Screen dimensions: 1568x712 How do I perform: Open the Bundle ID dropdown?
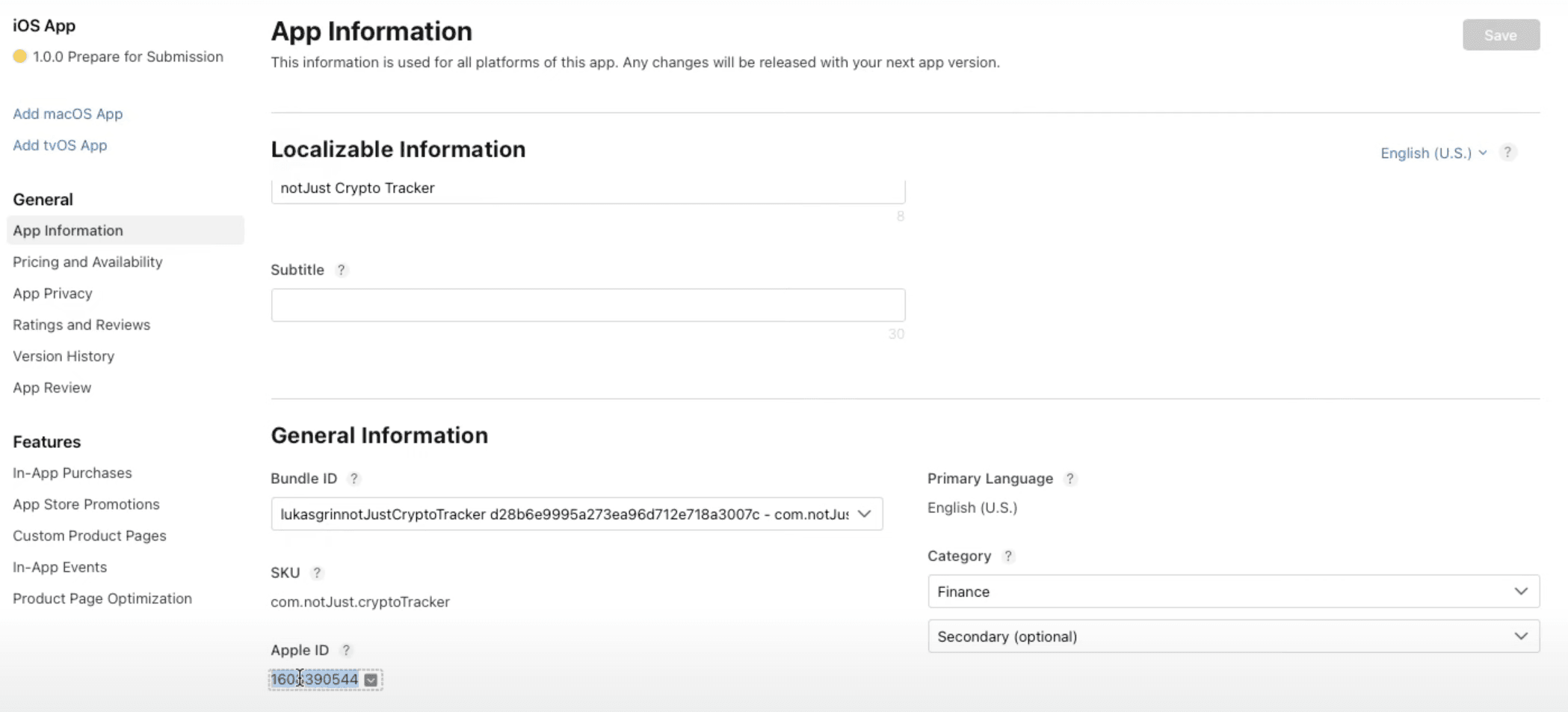click(865, 514)
